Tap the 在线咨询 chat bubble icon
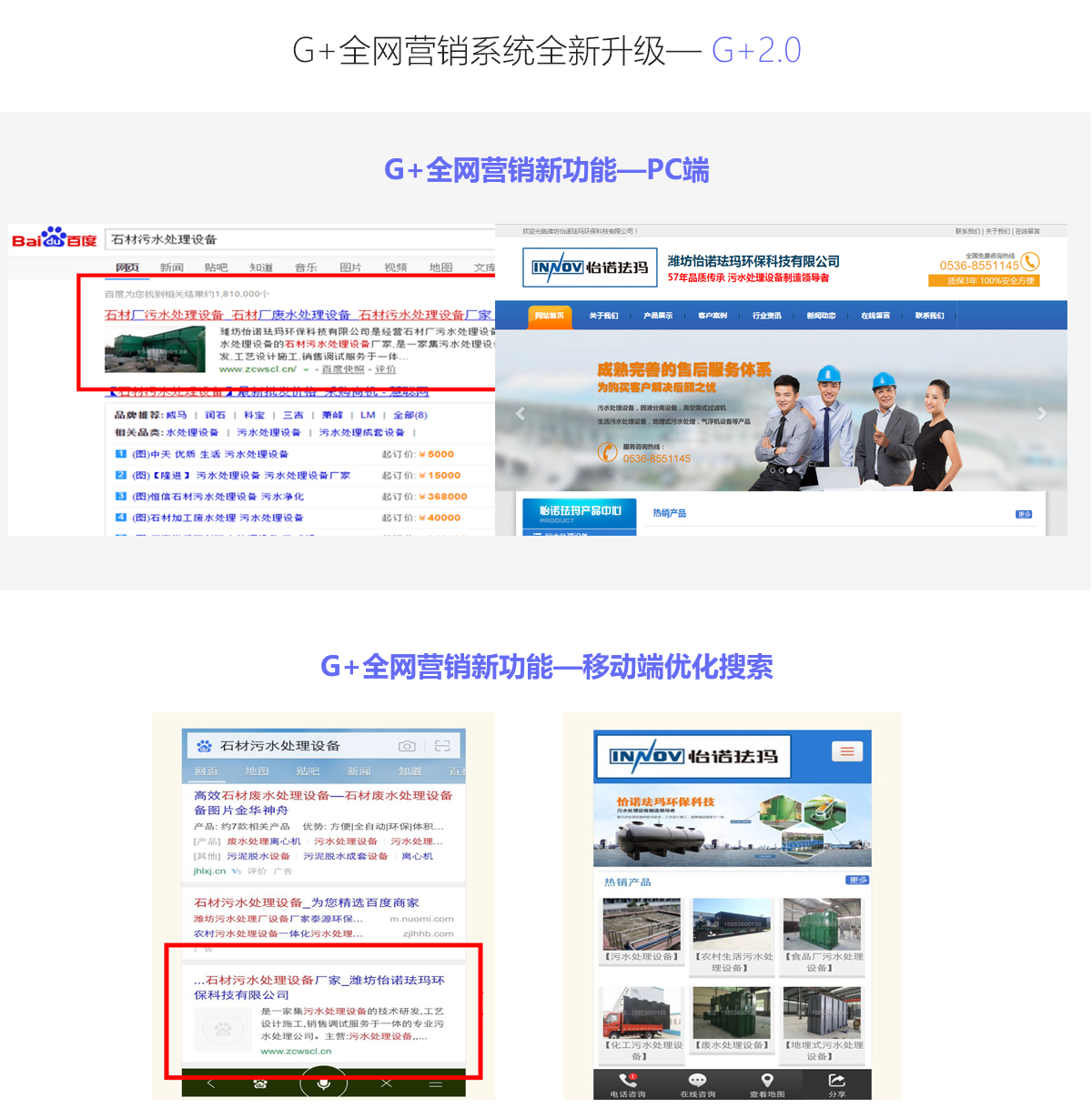The width and height of the screenshot is (1092, 1118). (697, 1080)
